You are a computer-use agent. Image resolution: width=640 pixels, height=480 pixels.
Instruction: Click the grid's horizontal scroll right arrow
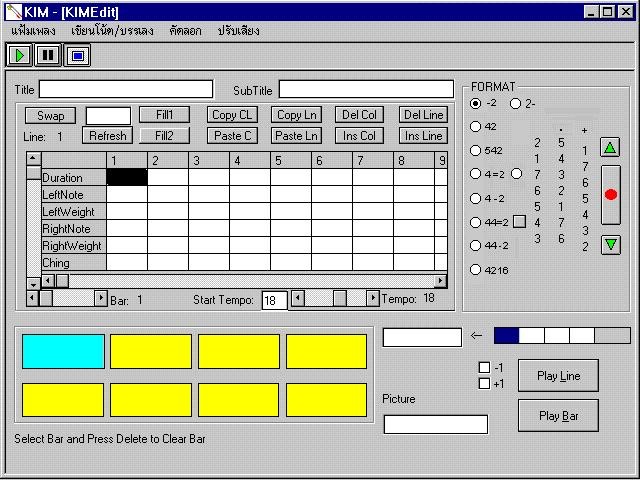point(440,280)
